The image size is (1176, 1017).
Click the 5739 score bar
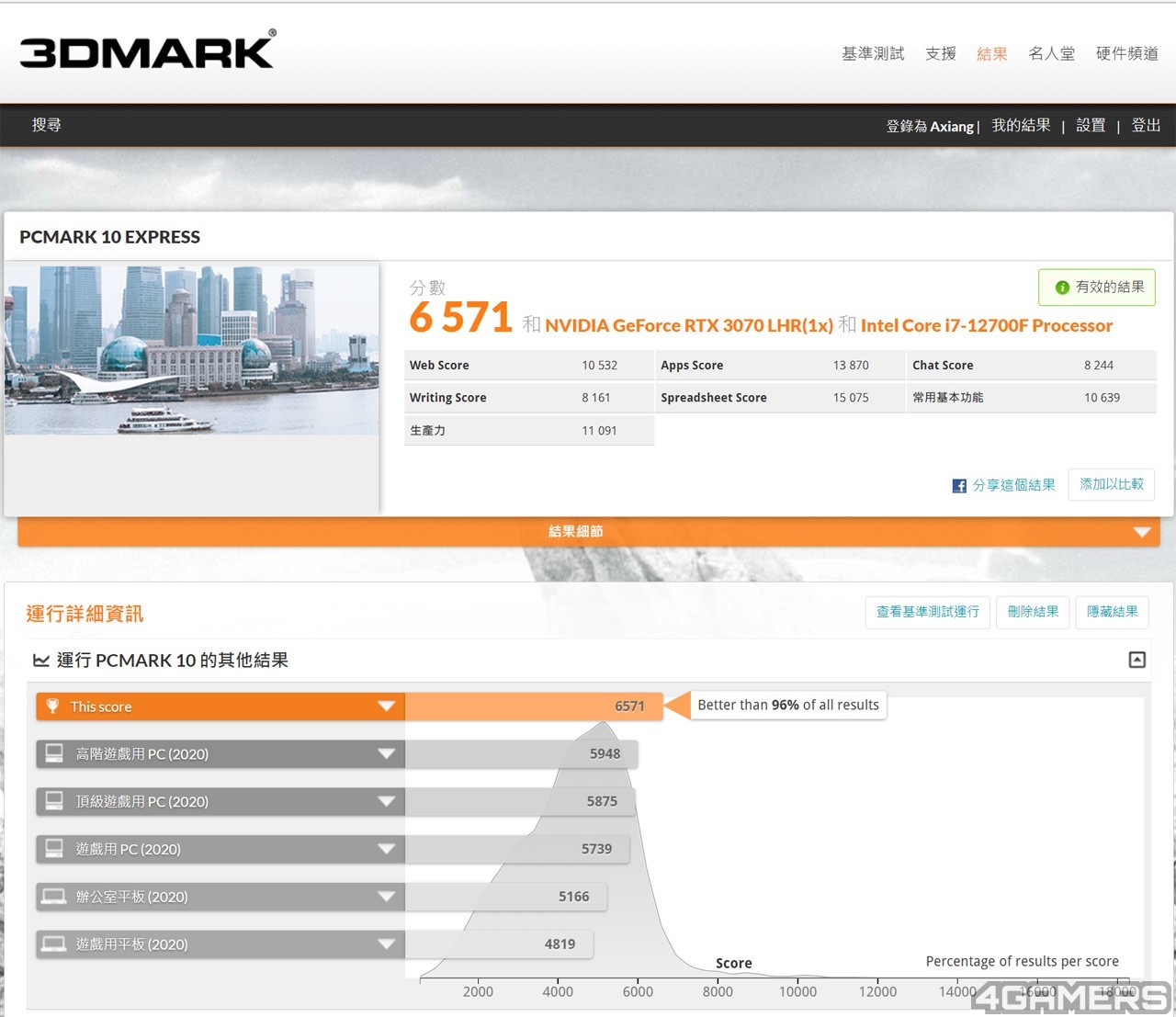click(517, 850)
